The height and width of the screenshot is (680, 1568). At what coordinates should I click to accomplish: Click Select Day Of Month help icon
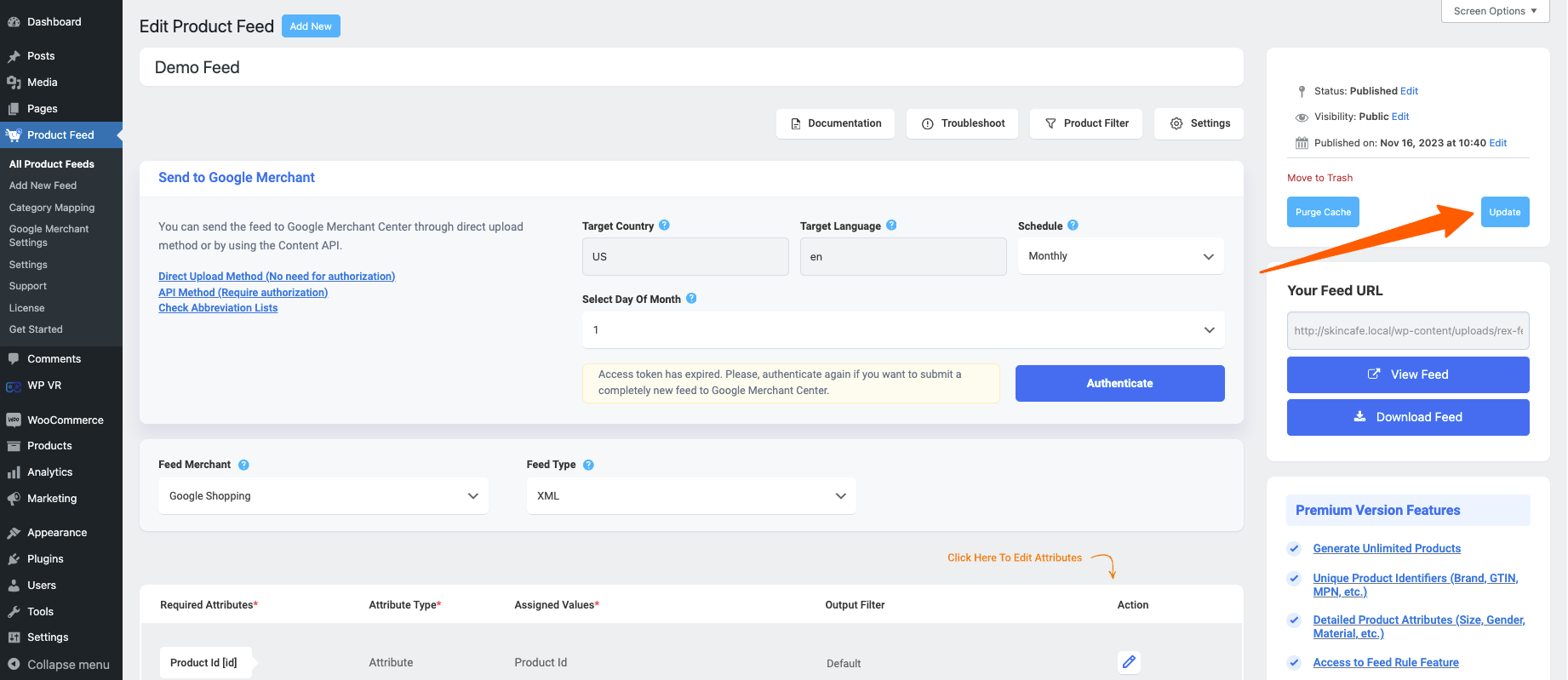click(x=691, y=299)
